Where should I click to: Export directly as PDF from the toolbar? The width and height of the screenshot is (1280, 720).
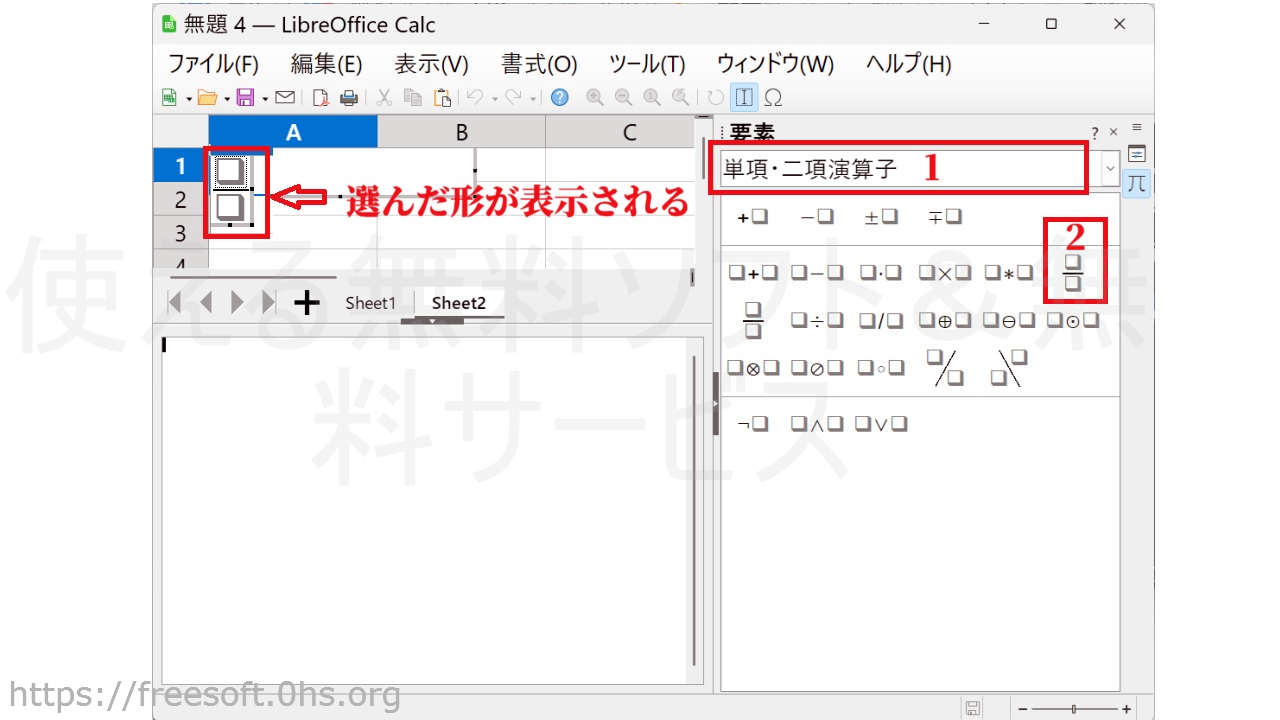(320, 97)
